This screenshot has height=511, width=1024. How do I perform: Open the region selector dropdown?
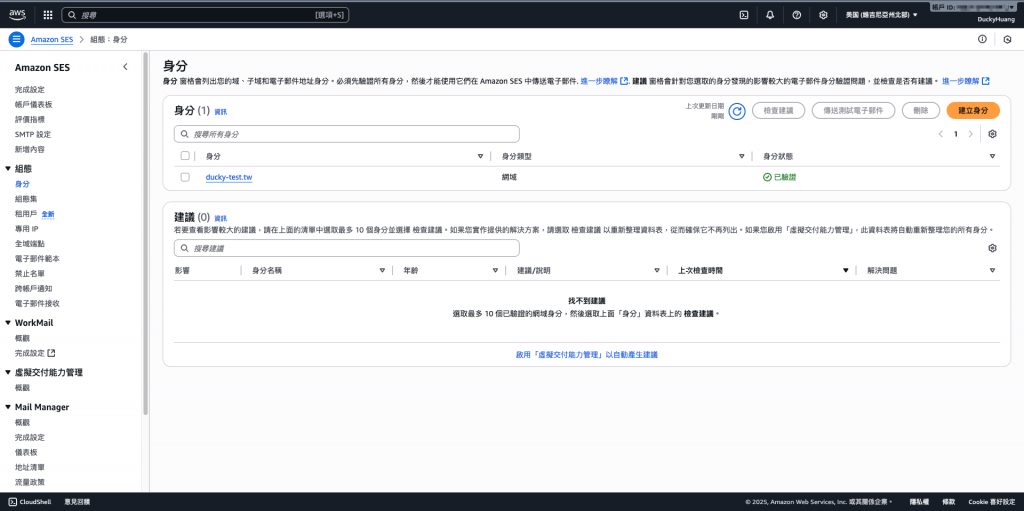881,15
